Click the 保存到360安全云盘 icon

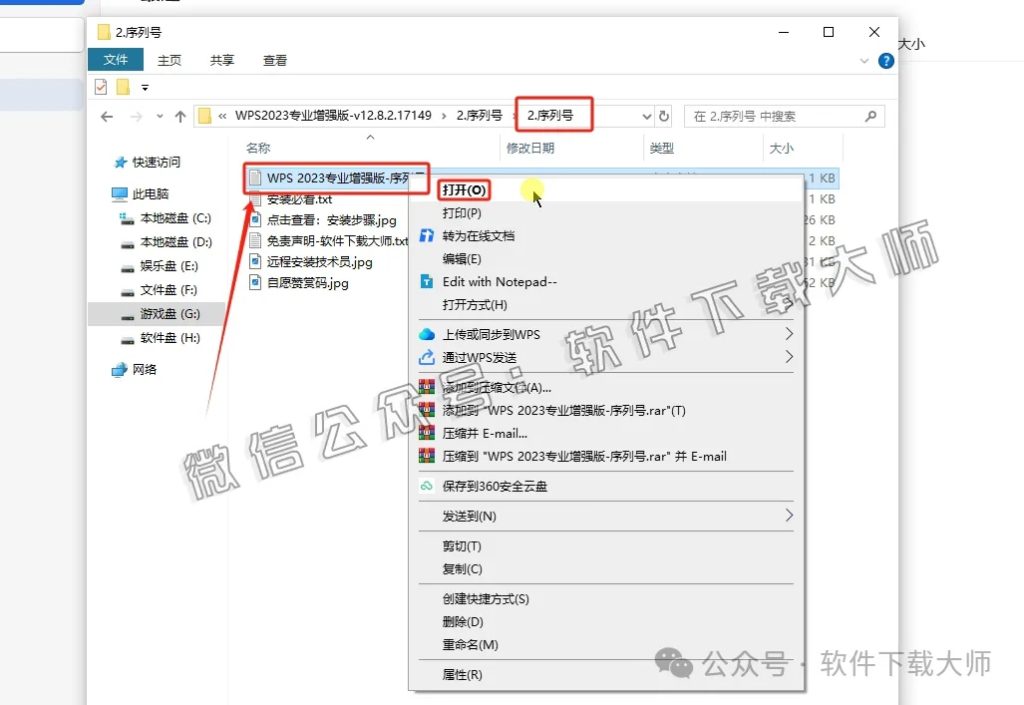click(x=428, y=486)
